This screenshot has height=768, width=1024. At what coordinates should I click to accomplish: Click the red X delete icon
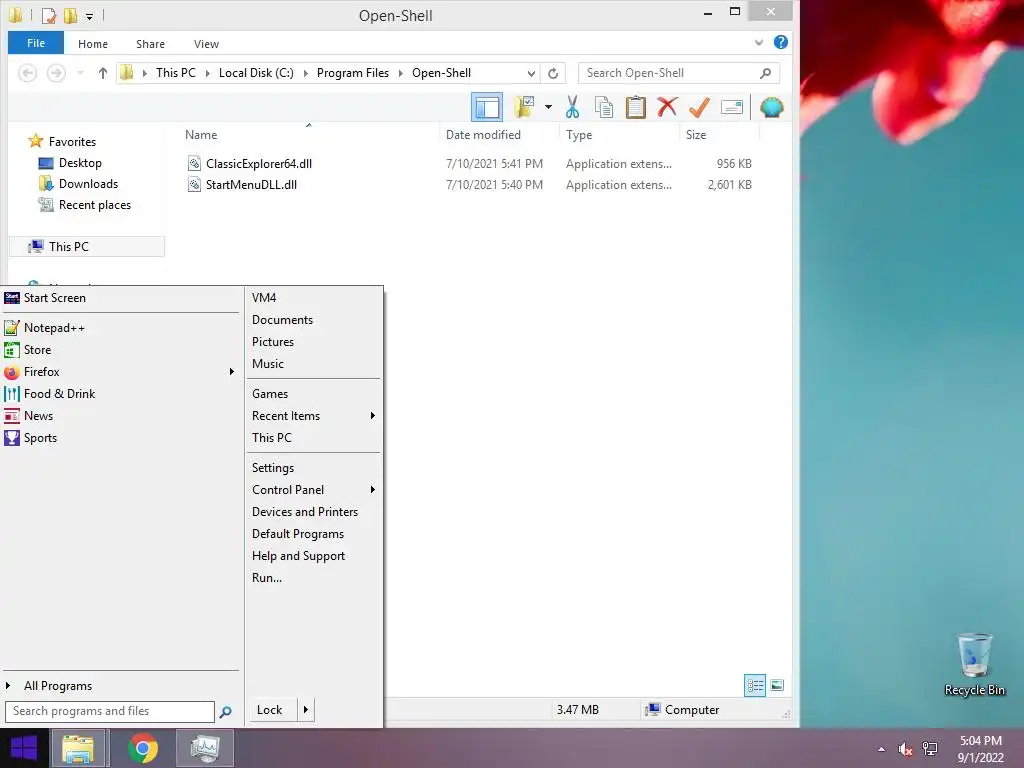pyautogui.click(x=667, y=106)
